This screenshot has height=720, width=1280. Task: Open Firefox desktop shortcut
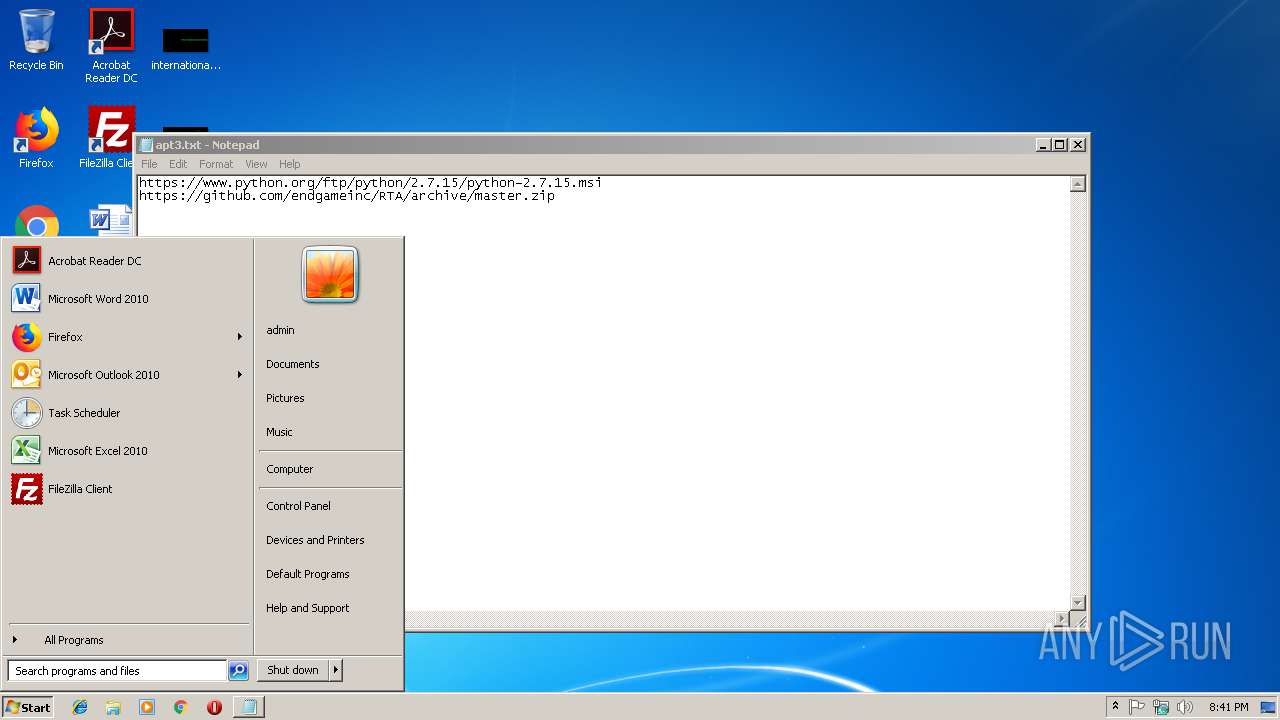[x=36, y=138]
